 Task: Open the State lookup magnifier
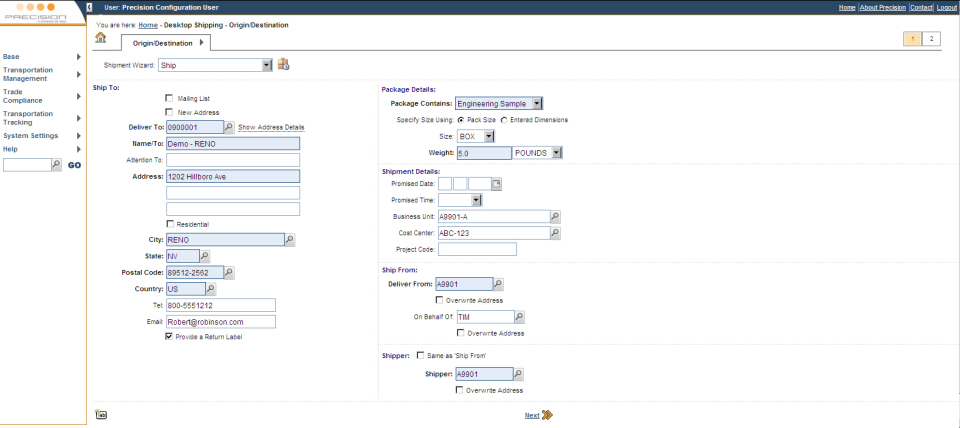point(205,255)
